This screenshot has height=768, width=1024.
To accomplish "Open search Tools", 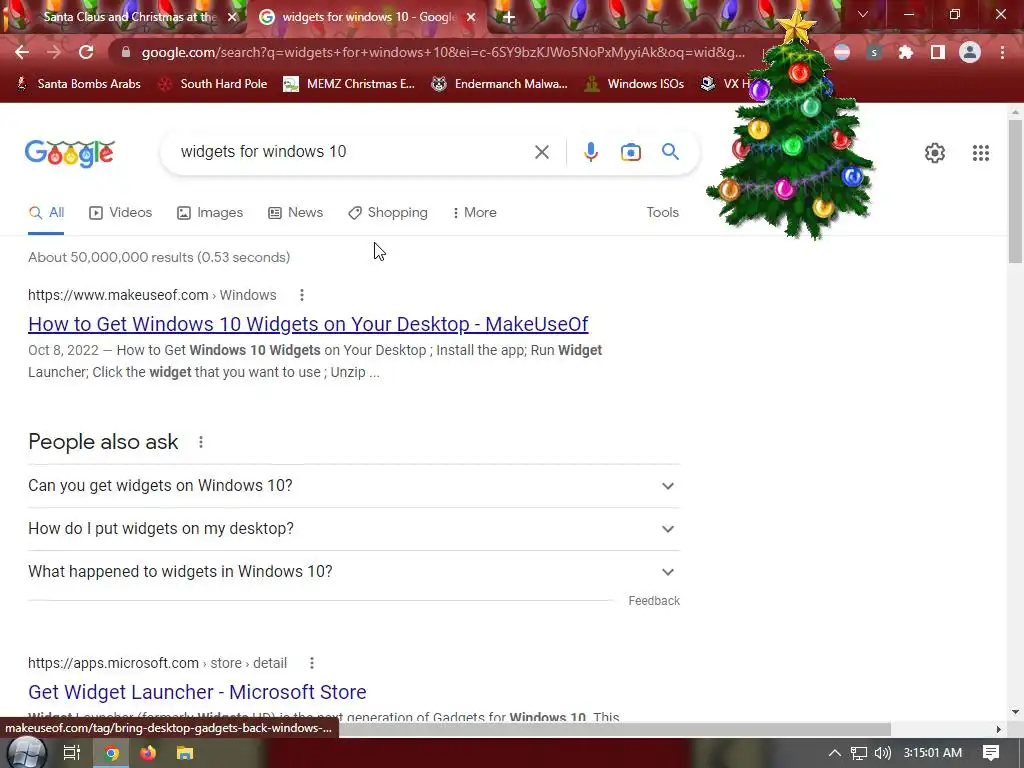I will pyautogui.click(x=662, y=213).
